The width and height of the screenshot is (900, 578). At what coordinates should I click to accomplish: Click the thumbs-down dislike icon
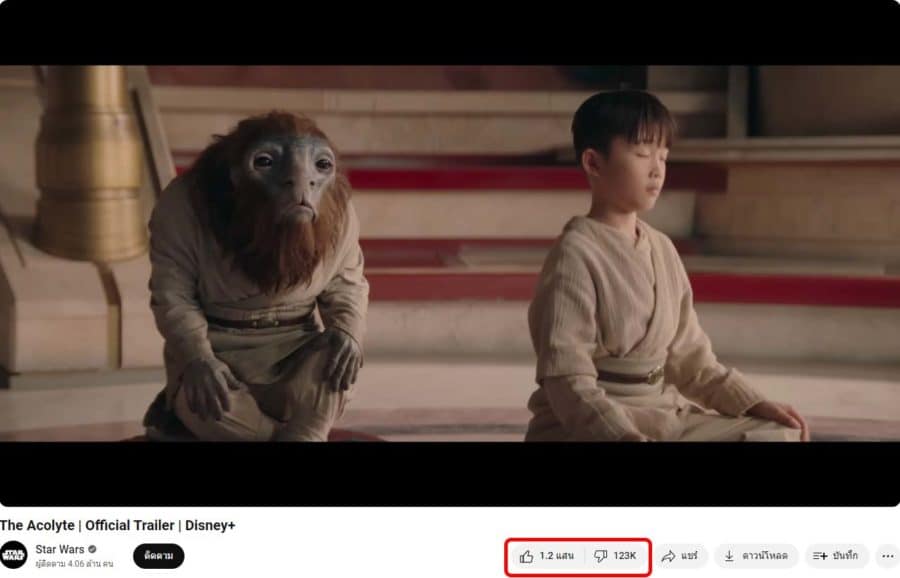[600, 556]
